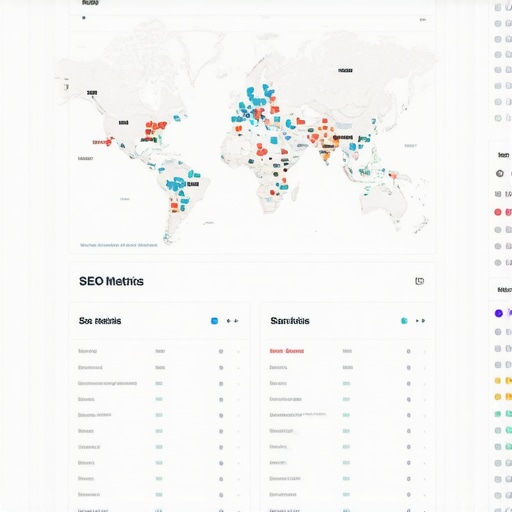Click the black label over Russia on map
The height and width of the screenshot is (512, 512).
345,70
